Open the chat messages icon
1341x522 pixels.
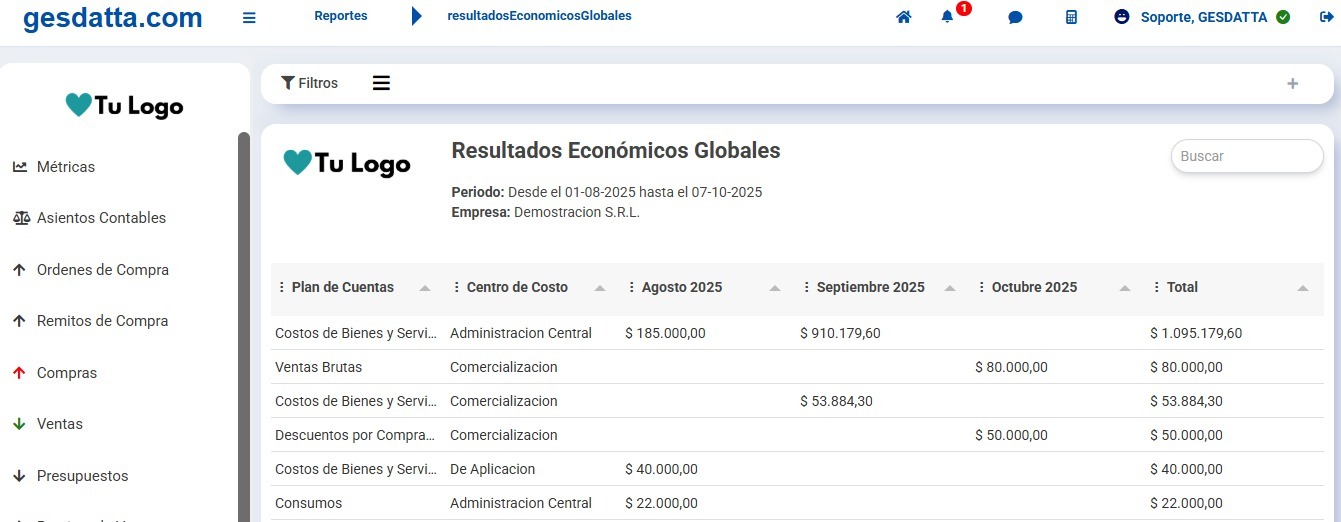[x=1015, y=17]
